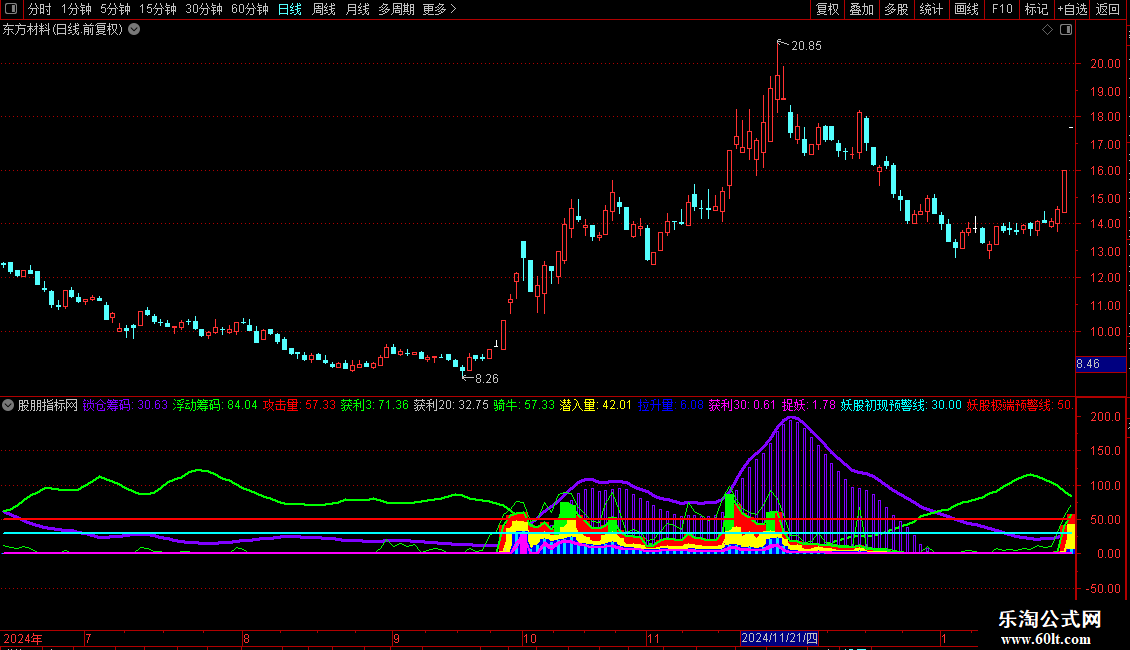Open the 多周期 multi-period view

click(396, 9)
